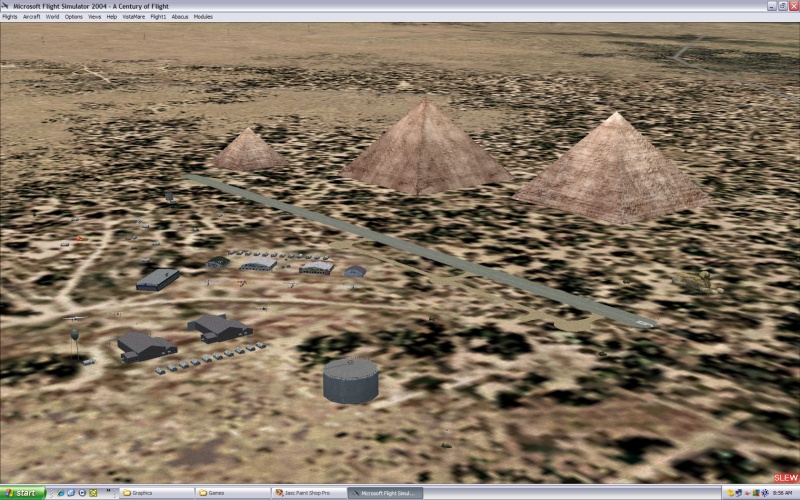The width and height of the screenshot is (800, 500).
Task: Click the yellow system tray icon
Action: point(730,493)
